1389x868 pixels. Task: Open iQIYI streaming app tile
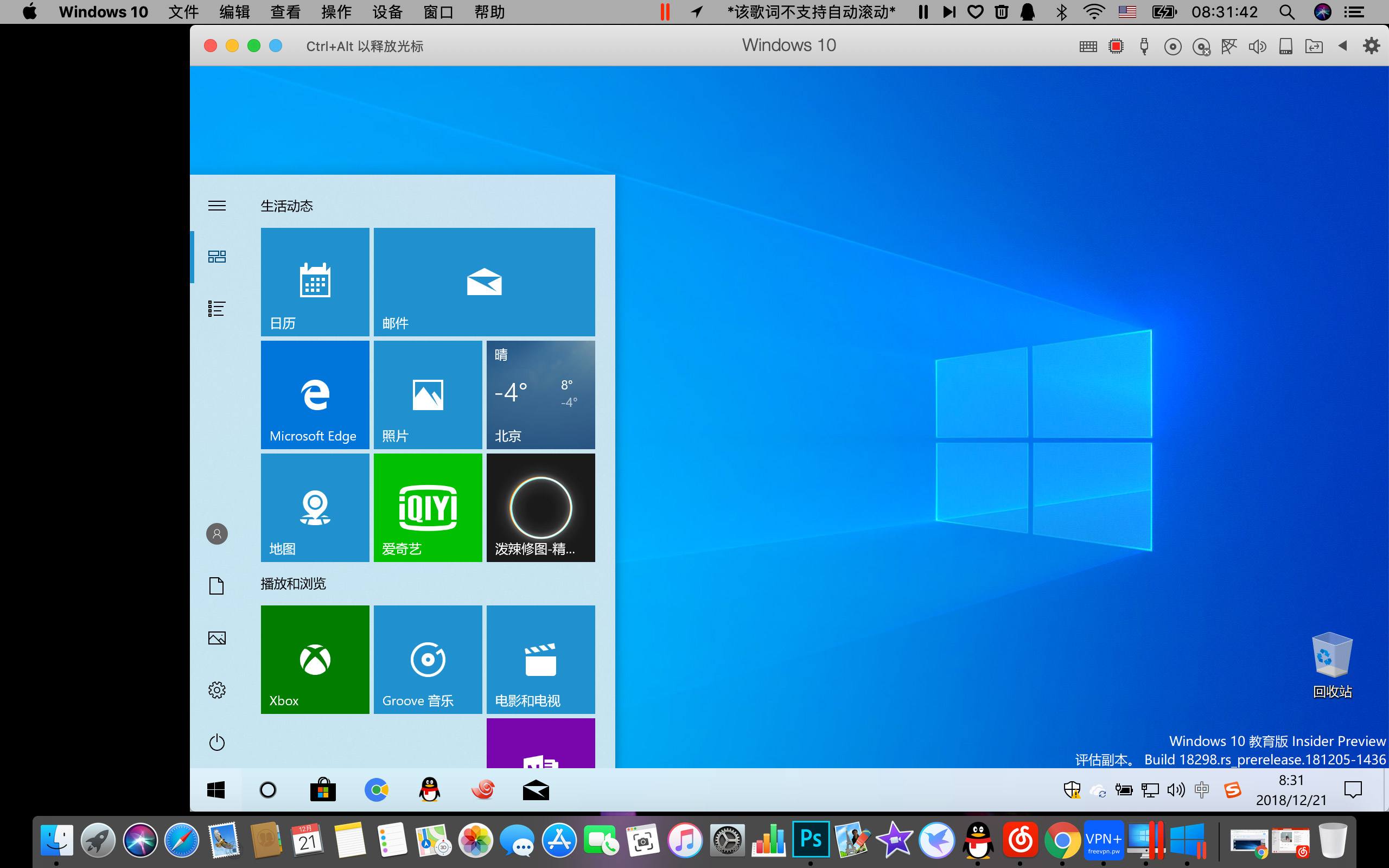[x=428, y=508]
